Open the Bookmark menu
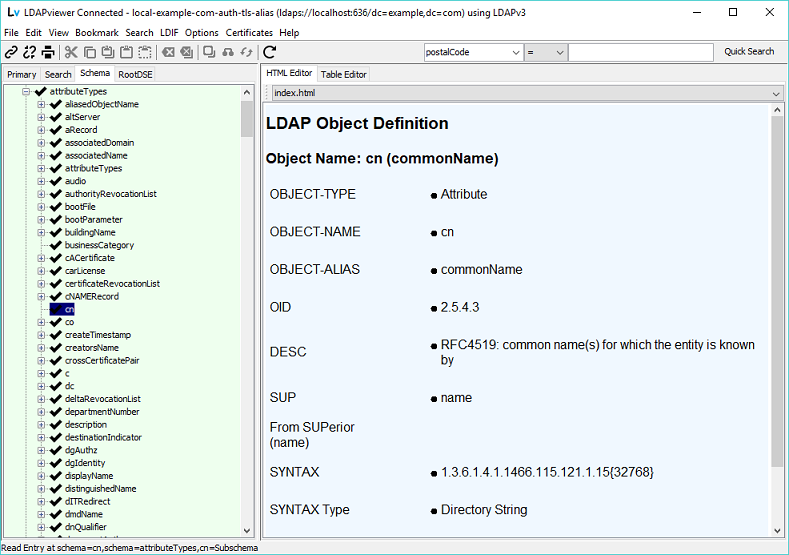Viewport: 789px width, 555px height. pyautogui.click(x=97, y=33)
